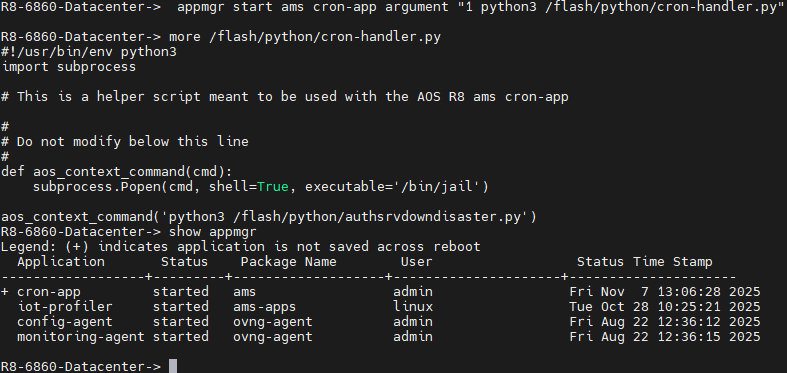Click the cron-app entry in the application list
The width and height of the screenshot is (787, 373).
[x=49, y=292]
